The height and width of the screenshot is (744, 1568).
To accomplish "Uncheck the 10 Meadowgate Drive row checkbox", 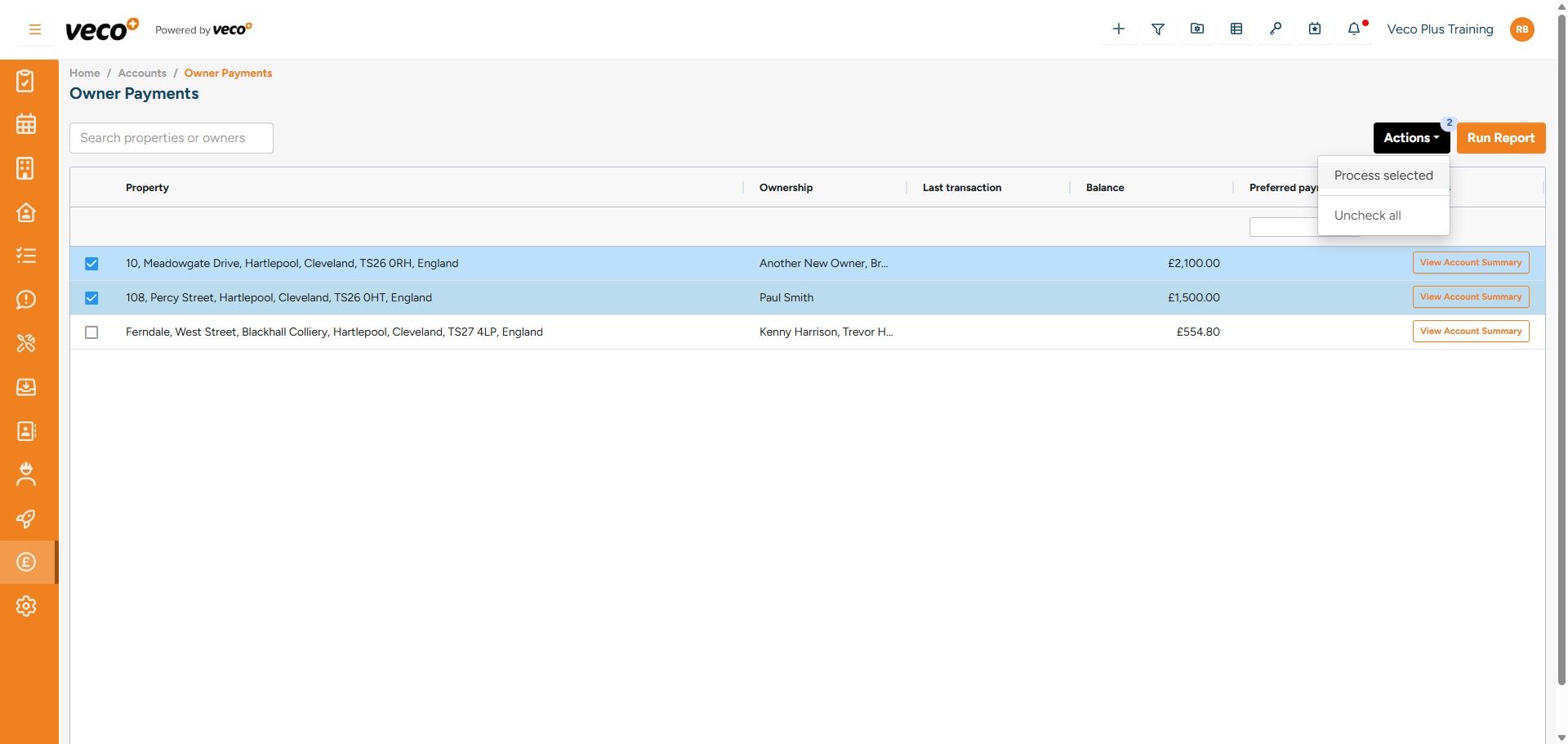I will pyautogui.click(x=91, y=263).
